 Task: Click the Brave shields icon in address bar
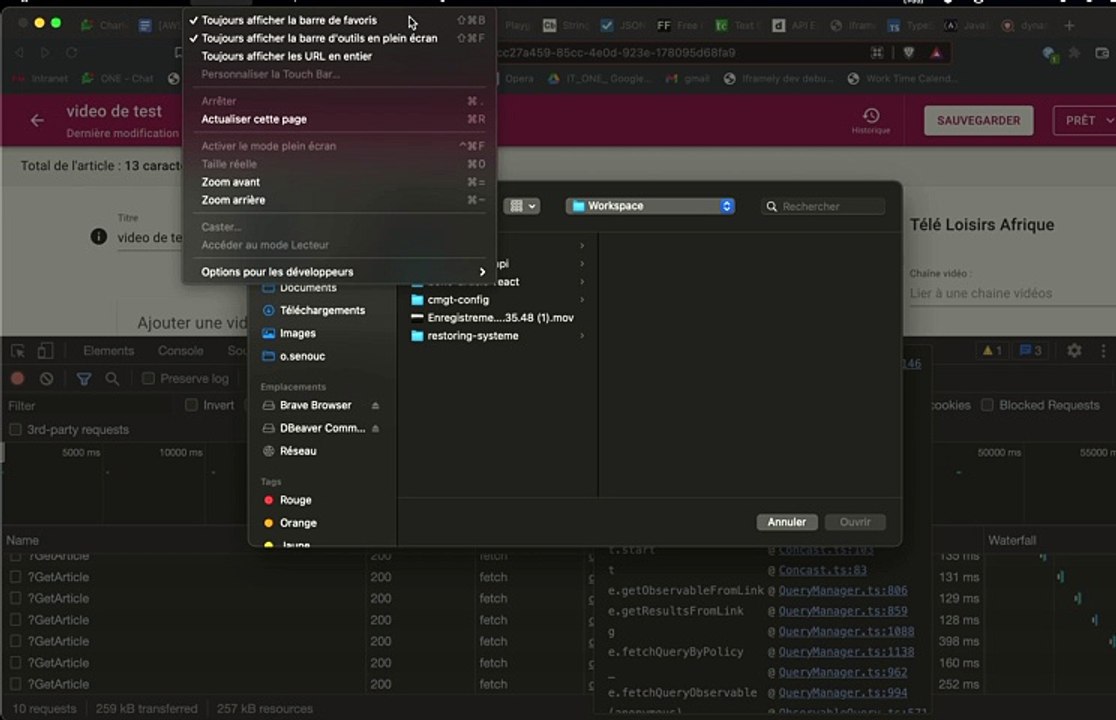[909, 53]
